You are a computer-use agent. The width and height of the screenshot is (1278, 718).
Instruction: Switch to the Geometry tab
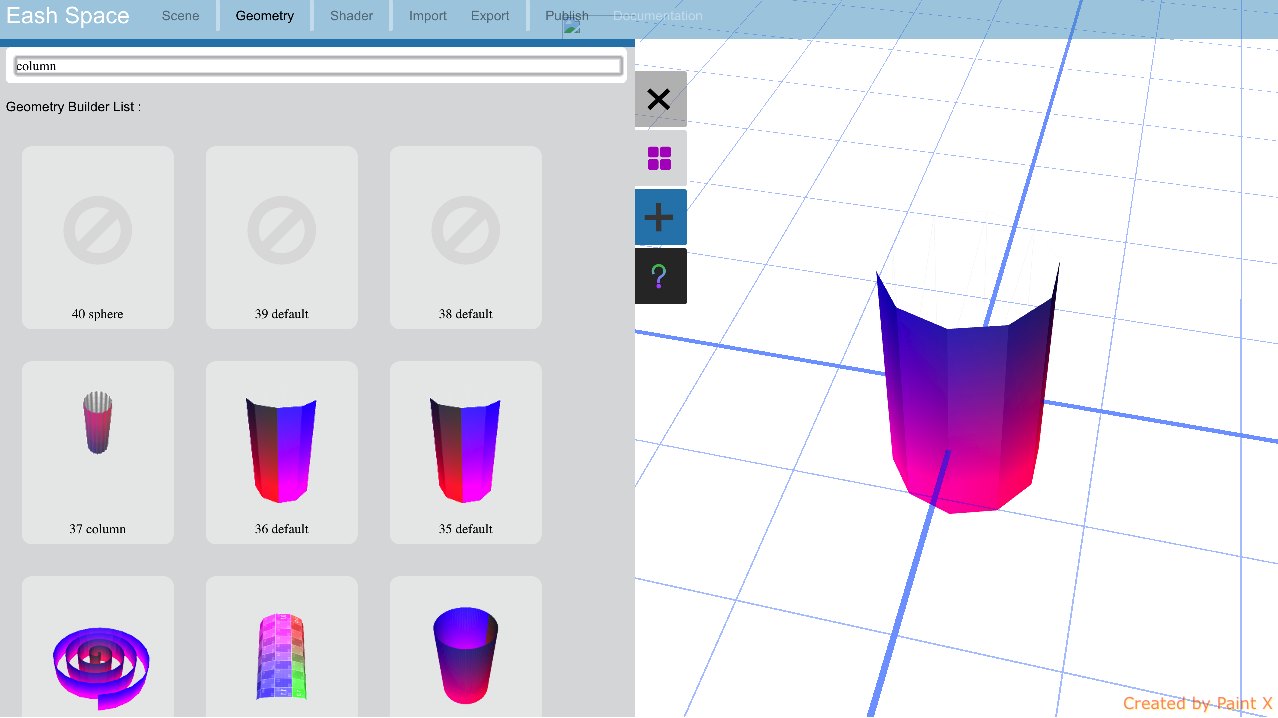(x=265, y=16)
